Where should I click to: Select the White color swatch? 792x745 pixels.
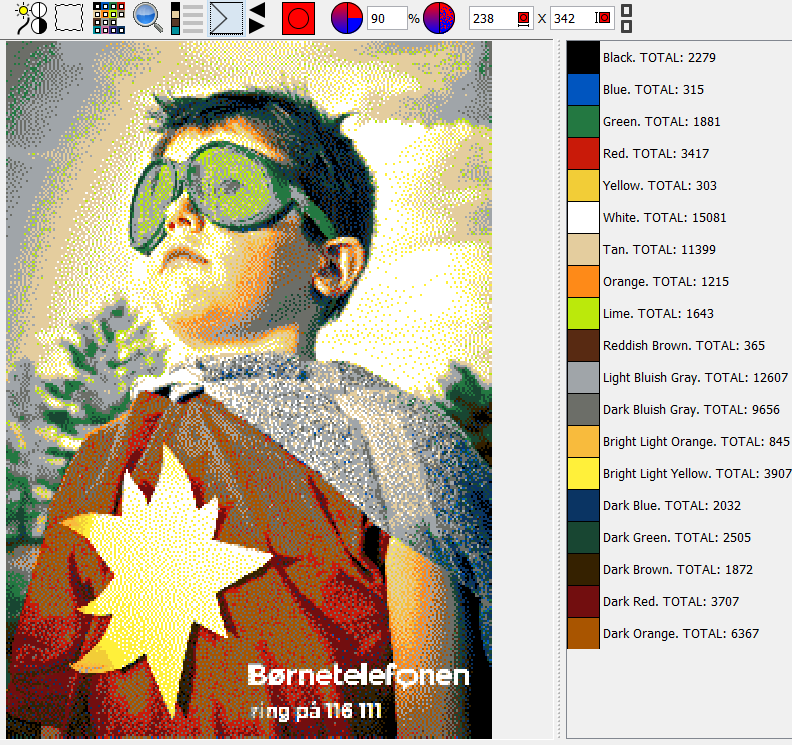coord(583,218)
